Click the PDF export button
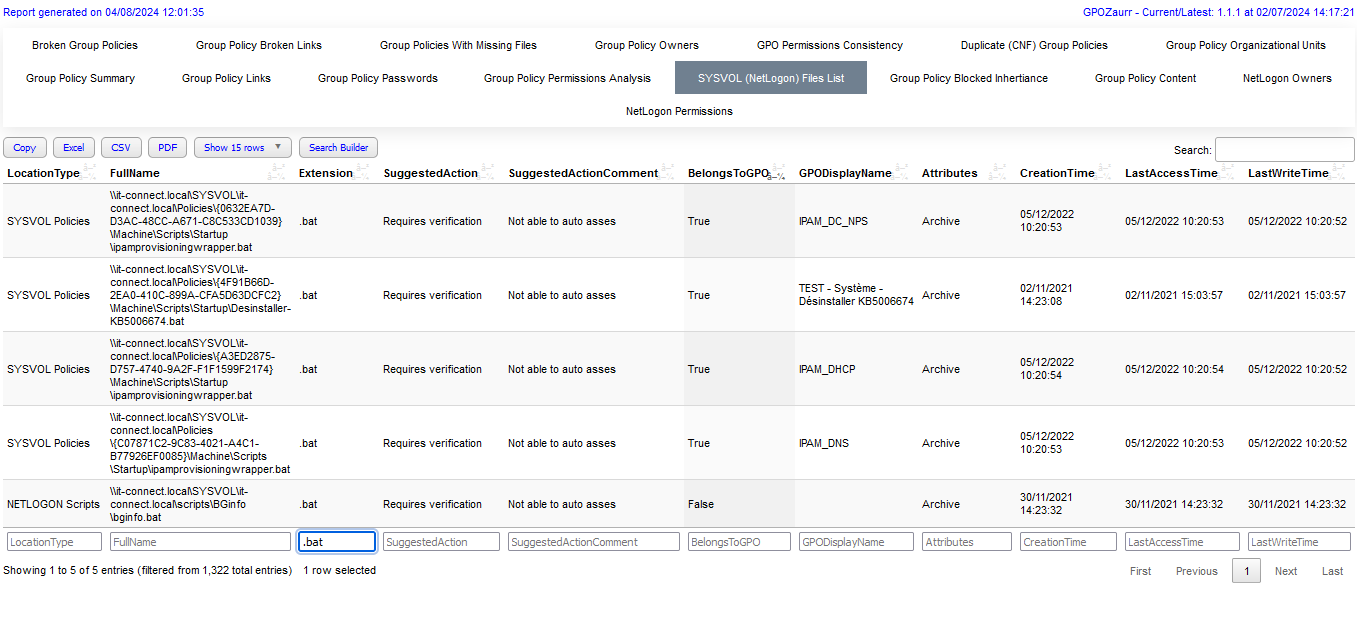 167,147
